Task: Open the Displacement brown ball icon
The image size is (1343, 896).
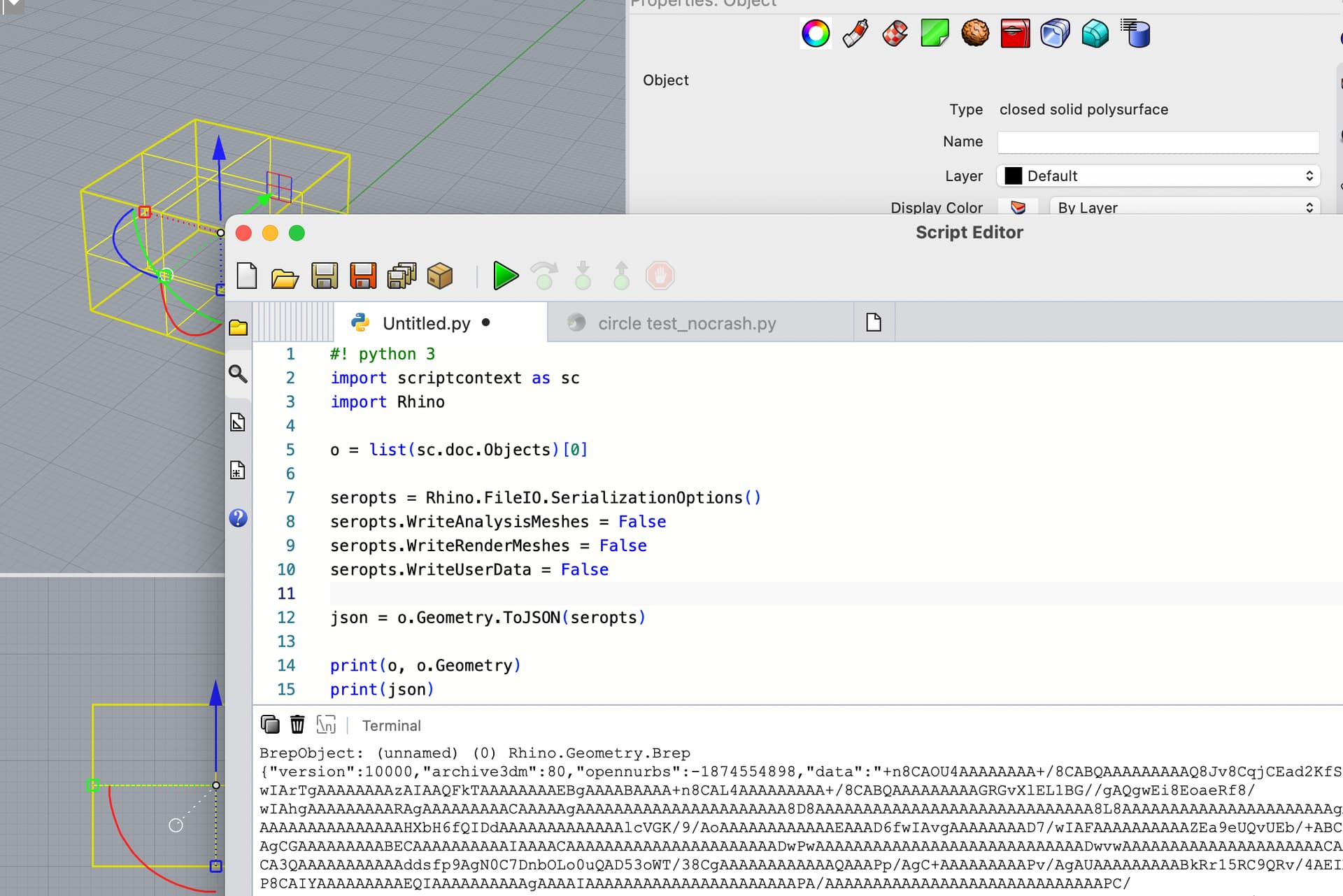Action: 974,33
